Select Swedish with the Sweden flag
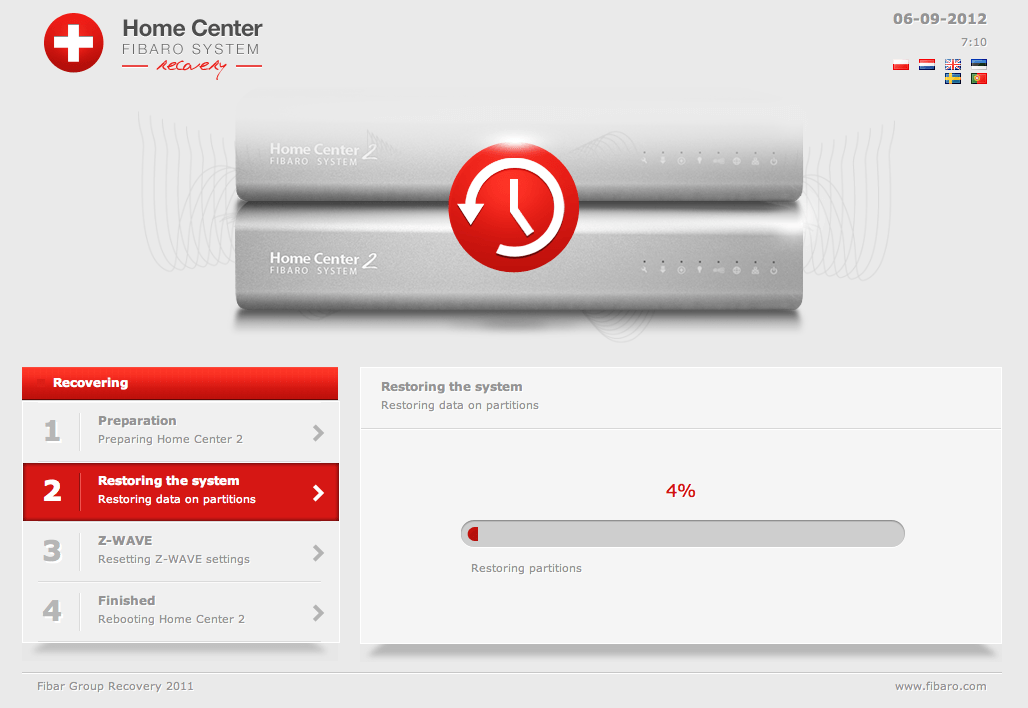The width and height of the screenshot is (1028, 708). (953, 79)
